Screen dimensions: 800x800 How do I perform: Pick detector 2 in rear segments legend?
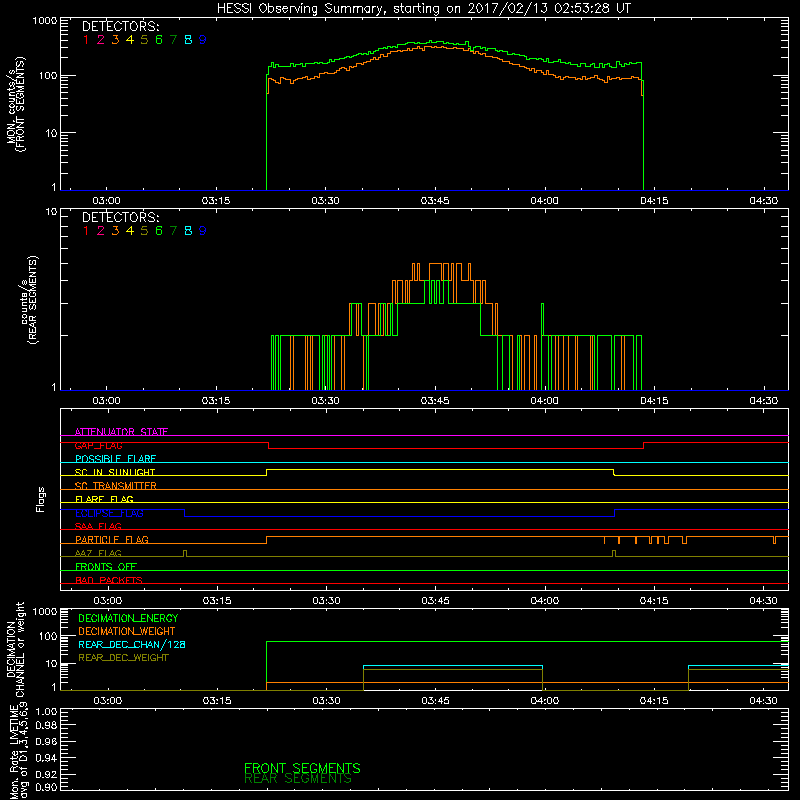(x=101, y=231)
